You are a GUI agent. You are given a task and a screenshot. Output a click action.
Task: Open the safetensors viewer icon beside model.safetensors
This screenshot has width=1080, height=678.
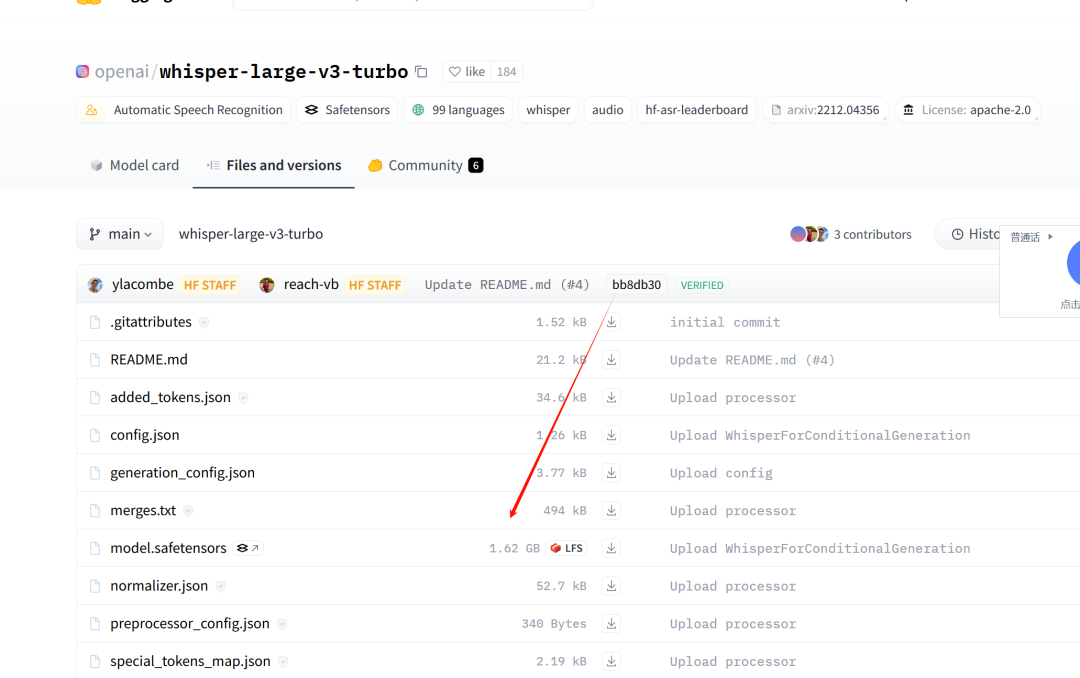pyautogui.click(x=248, y=548)
